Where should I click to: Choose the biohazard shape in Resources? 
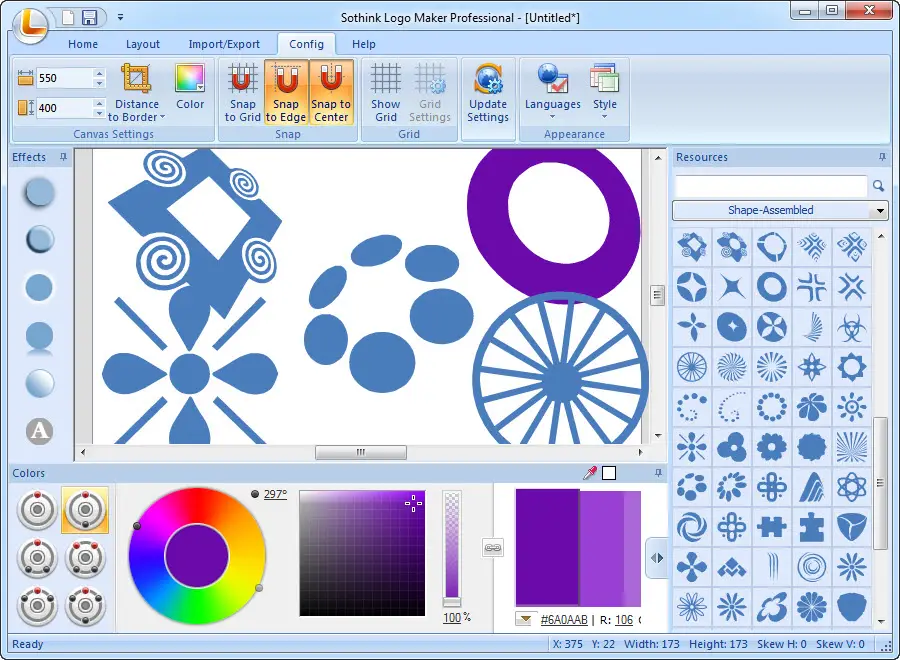[x=851, y=327]
